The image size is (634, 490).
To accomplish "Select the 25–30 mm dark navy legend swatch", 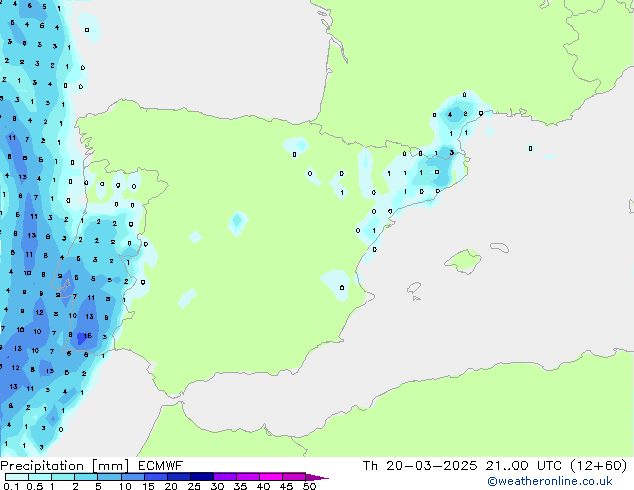I will [202, 477].
